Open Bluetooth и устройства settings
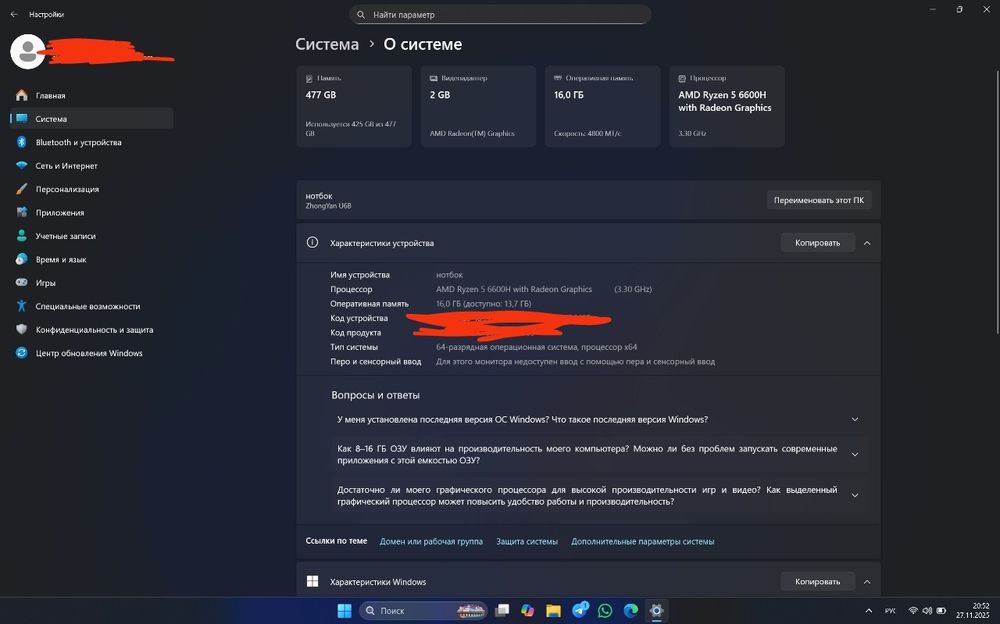This screenshot has height=624, width=1000. pos(91,142)
